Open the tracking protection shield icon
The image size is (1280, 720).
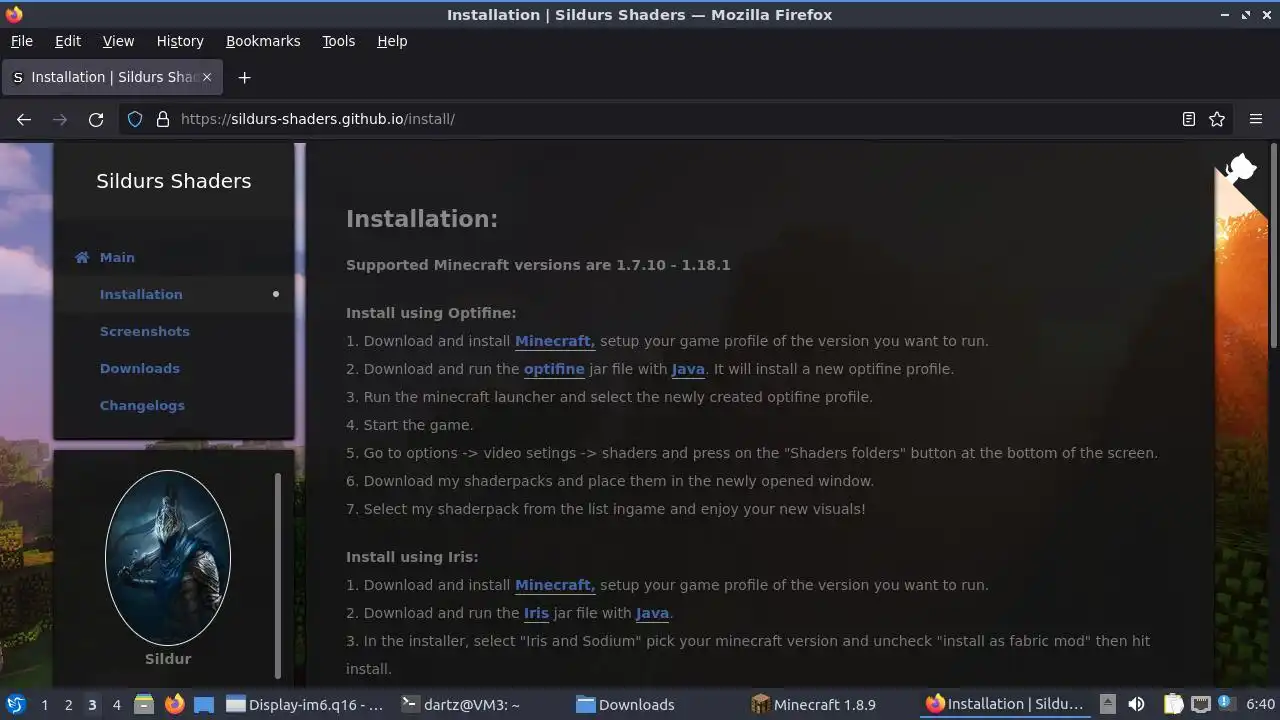tap(135, 119)
